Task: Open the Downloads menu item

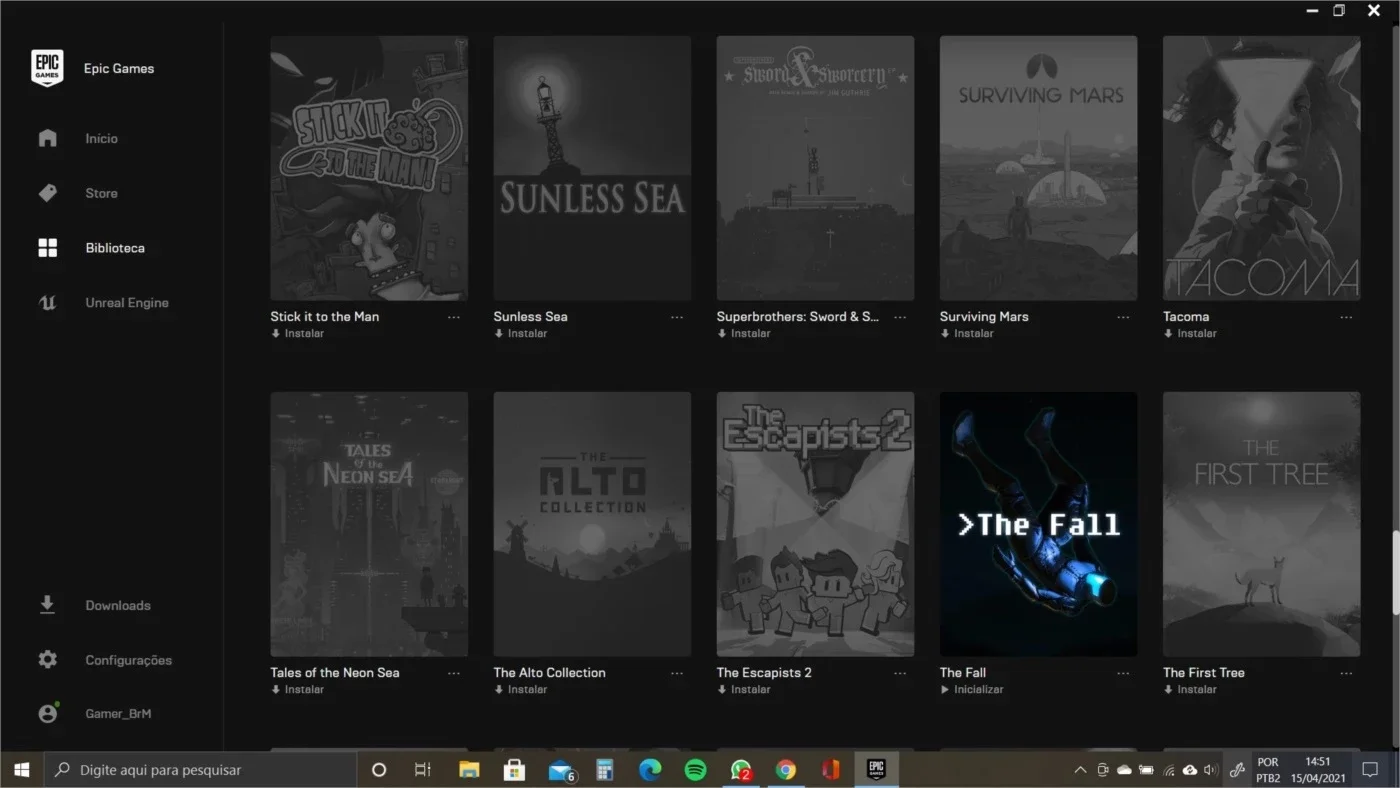Action: click(x=118, y=606)
